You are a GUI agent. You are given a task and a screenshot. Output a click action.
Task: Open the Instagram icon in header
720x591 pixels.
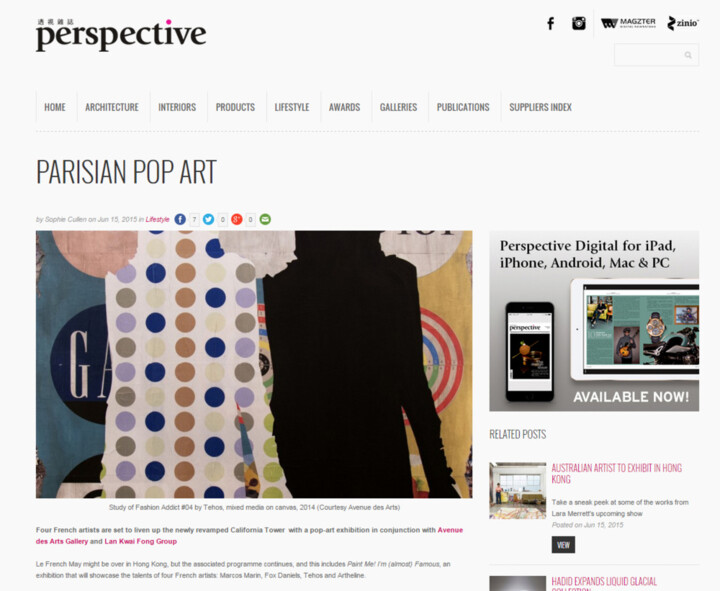579,23
